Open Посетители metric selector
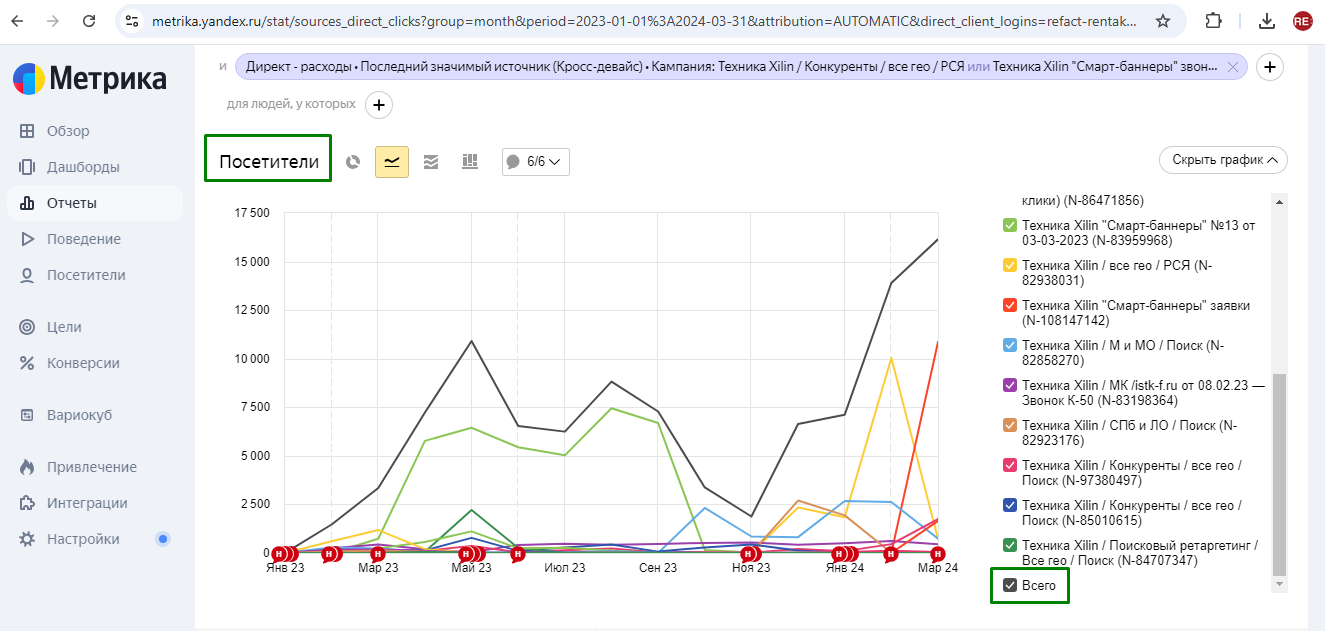Image resolution: width=1325 pixels, height=631 pixels. point(268,162)
